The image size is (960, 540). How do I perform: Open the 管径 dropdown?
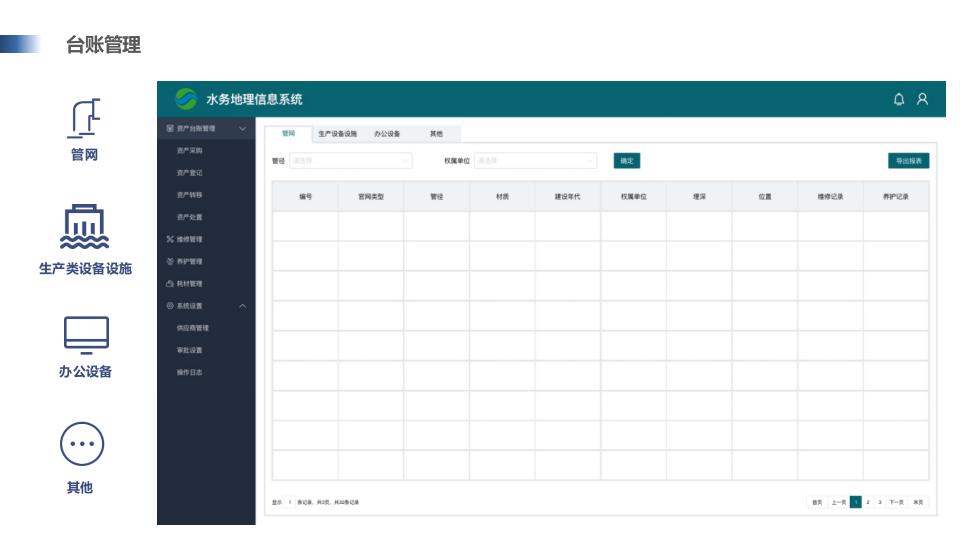[351, 161]
